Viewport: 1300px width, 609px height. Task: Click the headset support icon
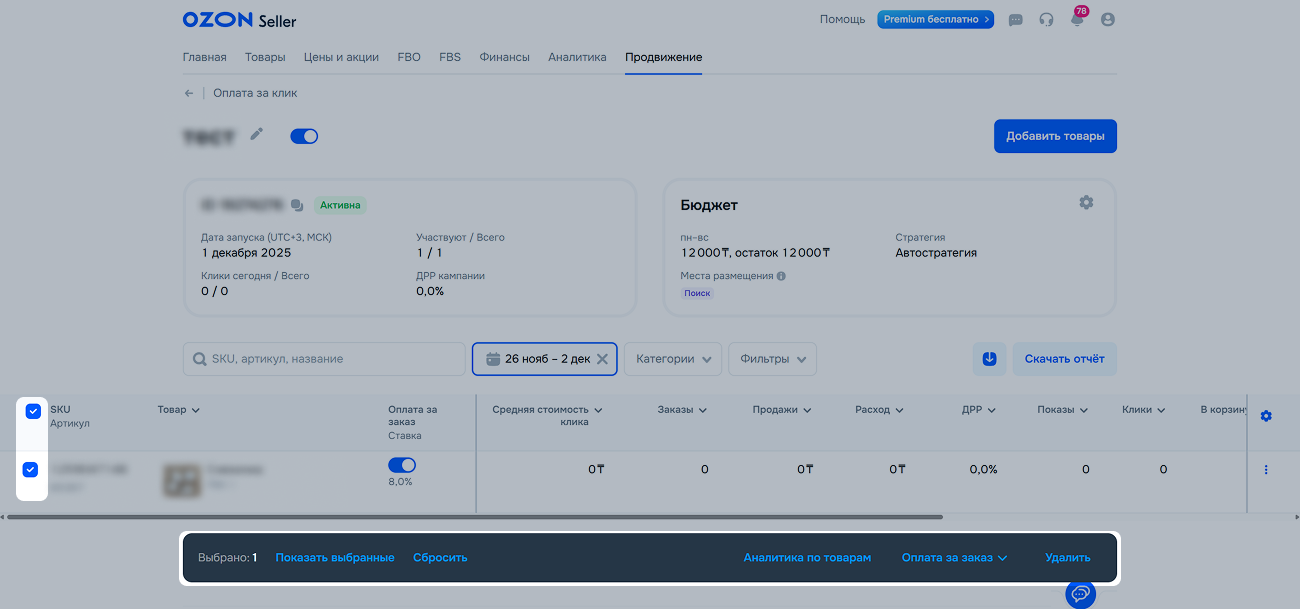click(1046, 20)
